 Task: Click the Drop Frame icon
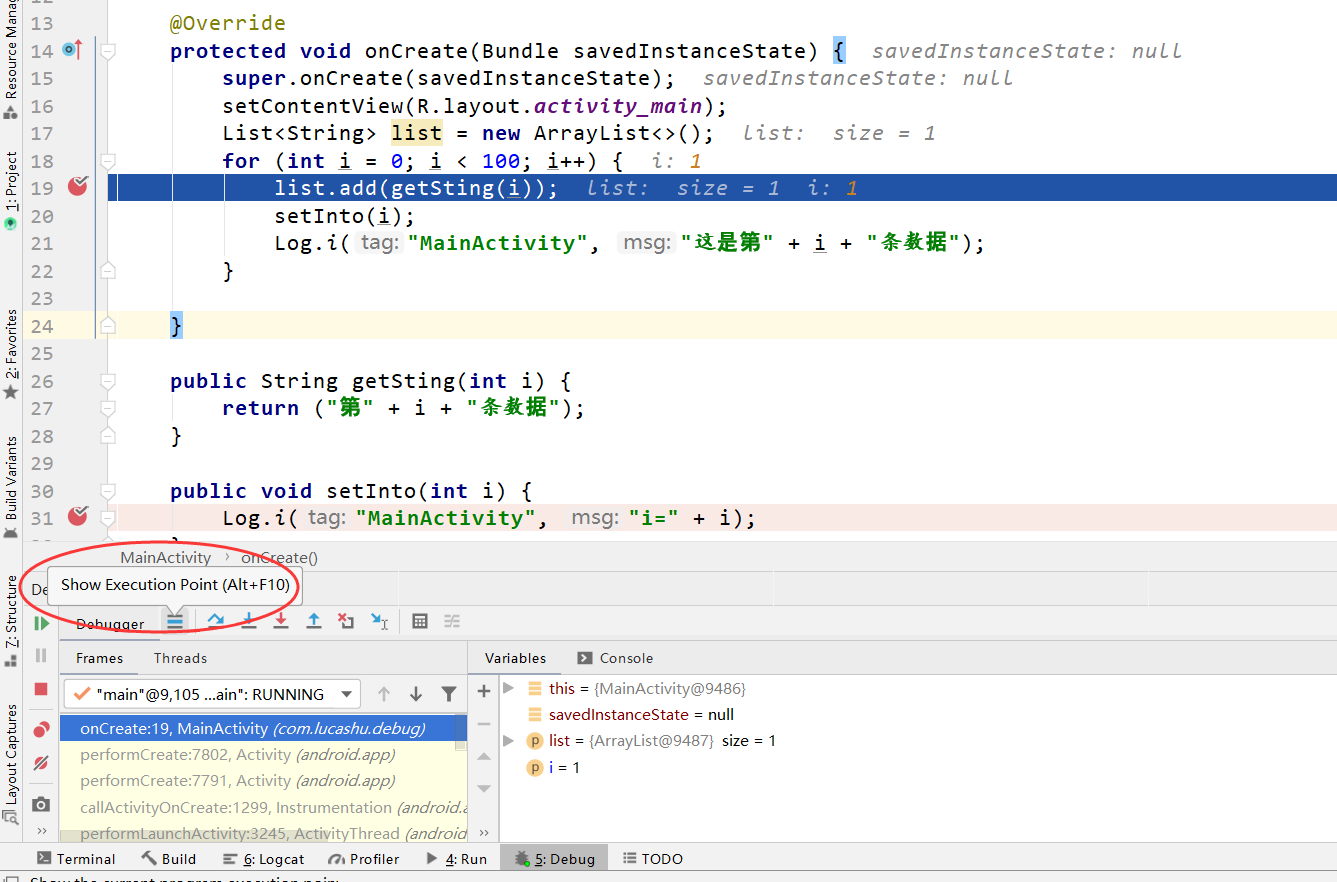pyautogui.click(x=346, y=621)
